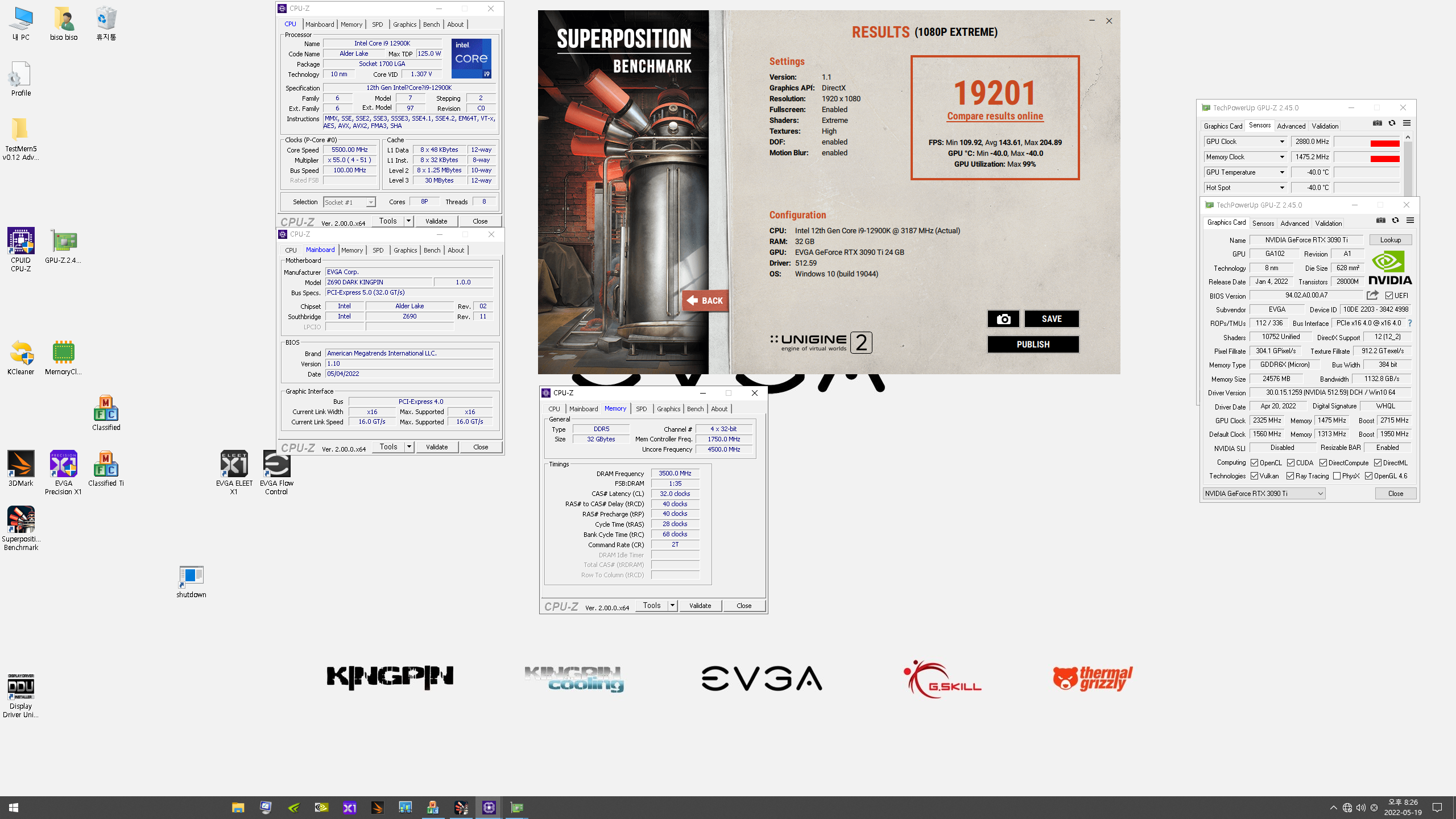Click the BIOS version share/export icon
This screenshot has width=1456, height=819.
click(x=1372, y=295)
